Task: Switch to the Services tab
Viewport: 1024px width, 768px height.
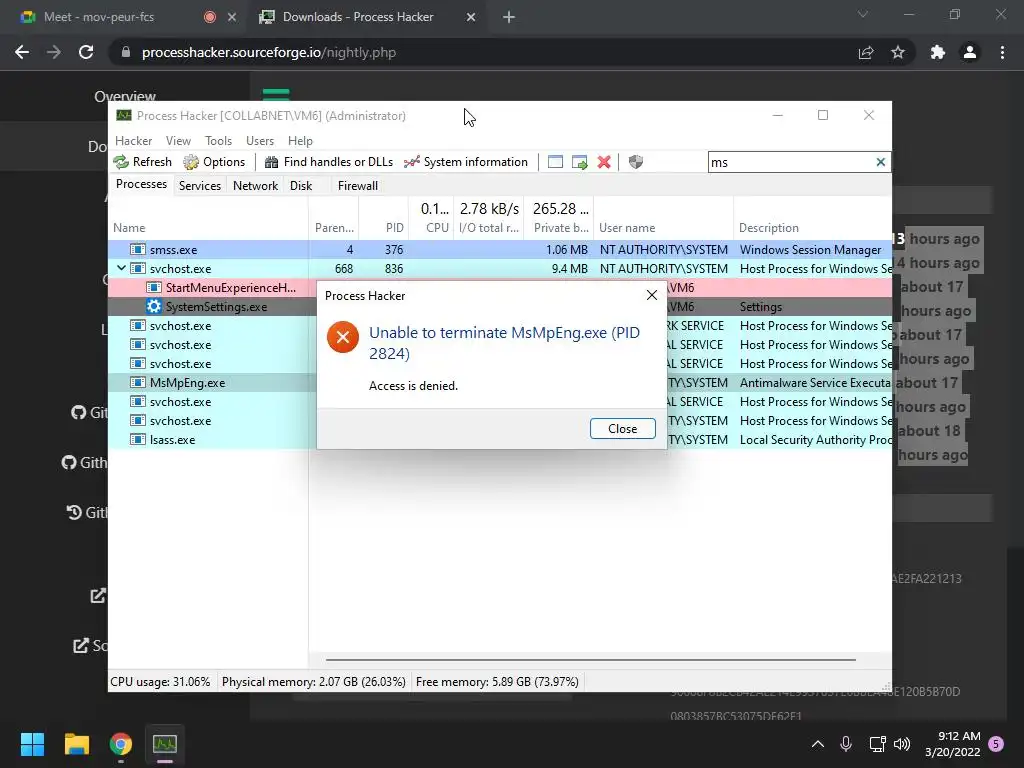Action: [200, 185]
